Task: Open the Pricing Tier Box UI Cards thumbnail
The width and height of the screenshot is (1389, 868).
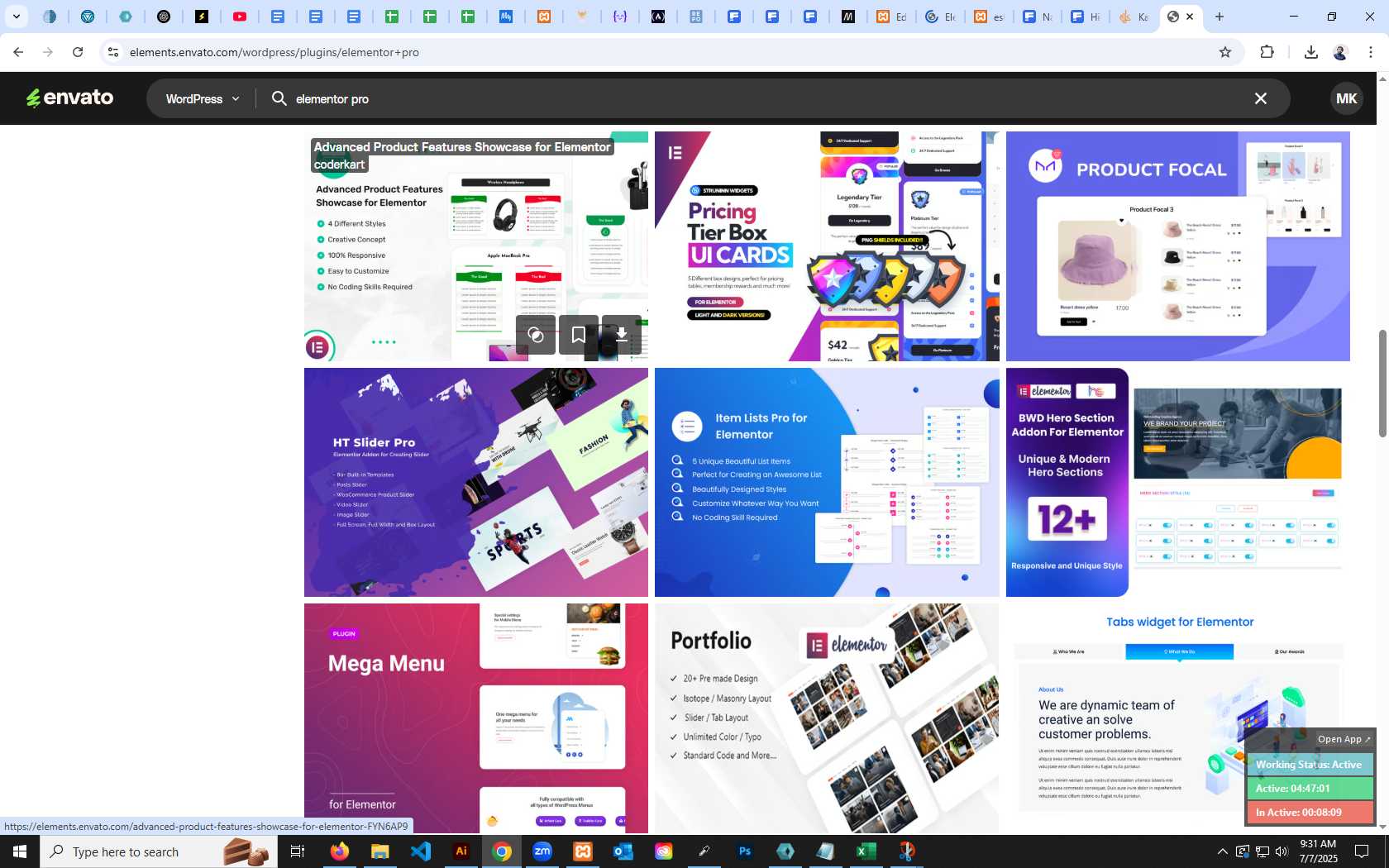Action: click(827, 246)
